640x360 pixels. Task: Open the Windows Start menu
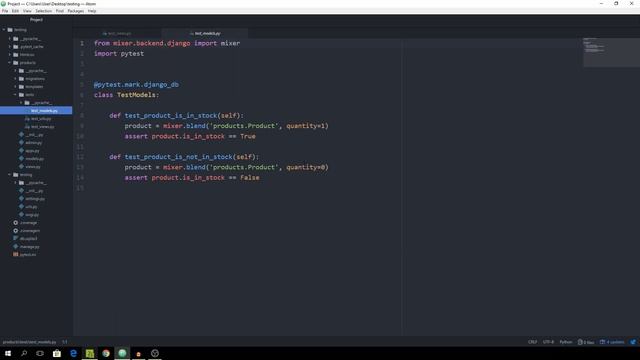point(8,353)
